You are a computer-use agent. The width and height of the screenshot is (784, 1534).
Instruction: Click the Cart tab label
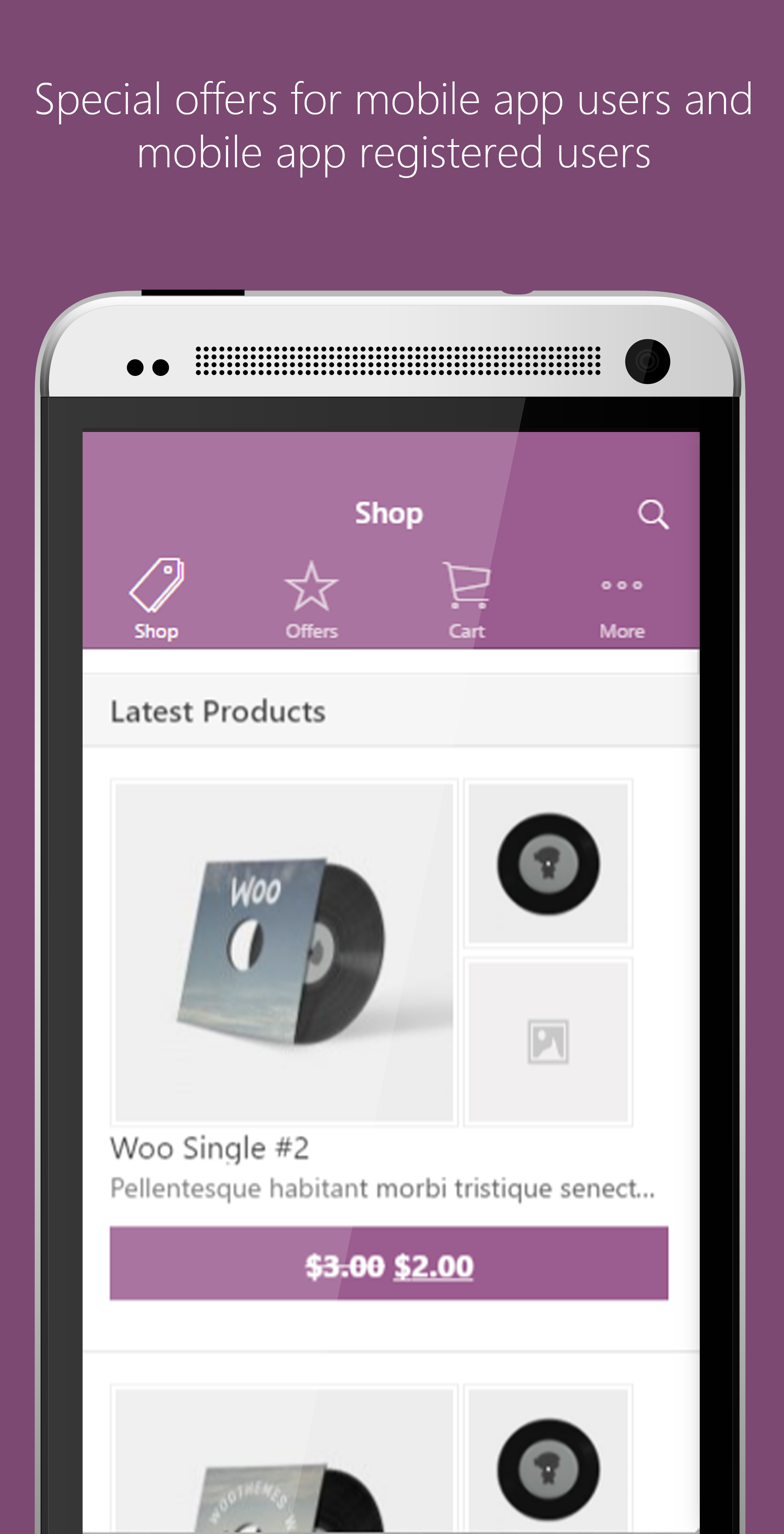(x=467, y=631)
